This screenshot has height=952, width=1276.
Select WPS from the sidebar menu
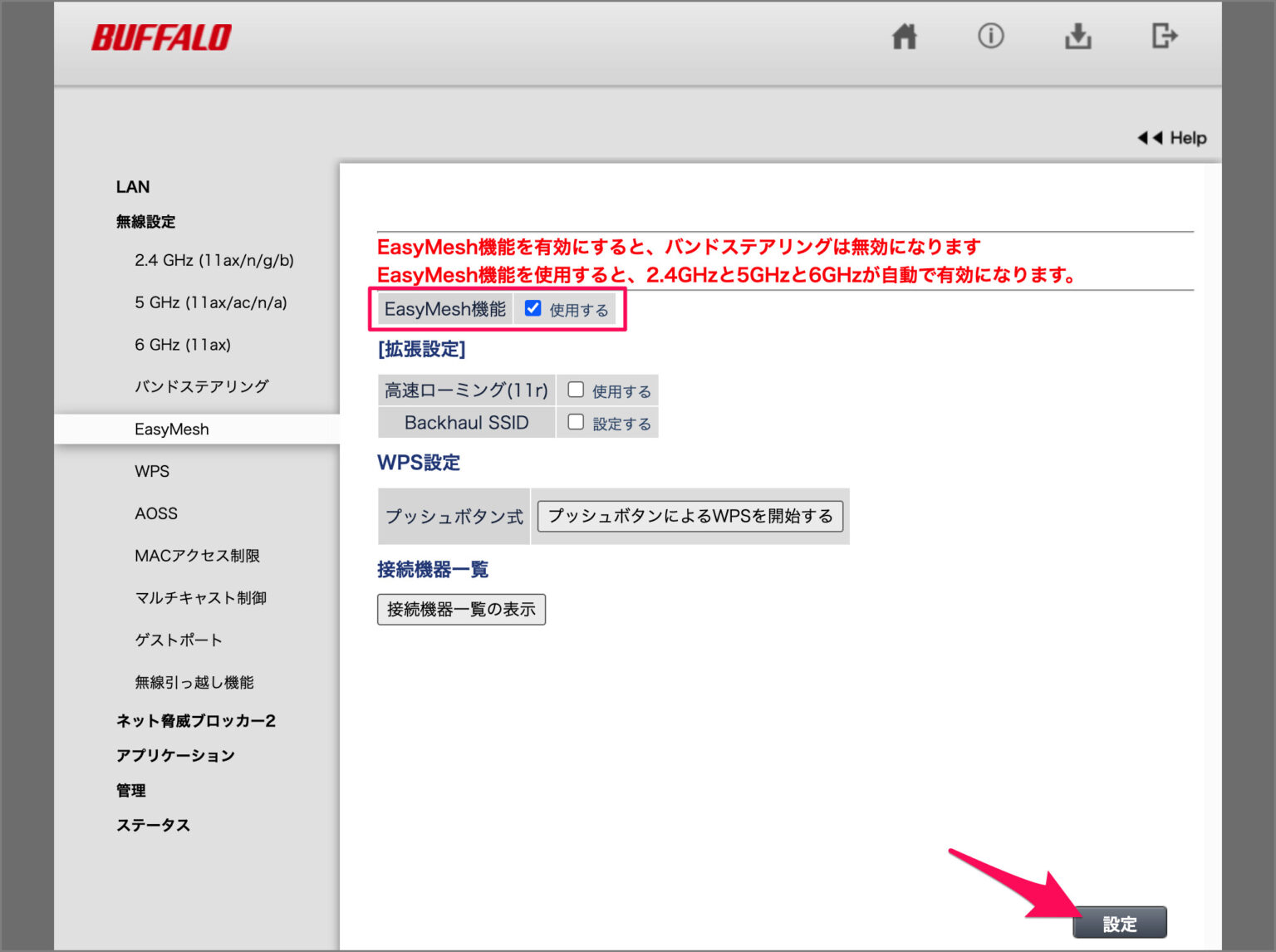(153, 471)
